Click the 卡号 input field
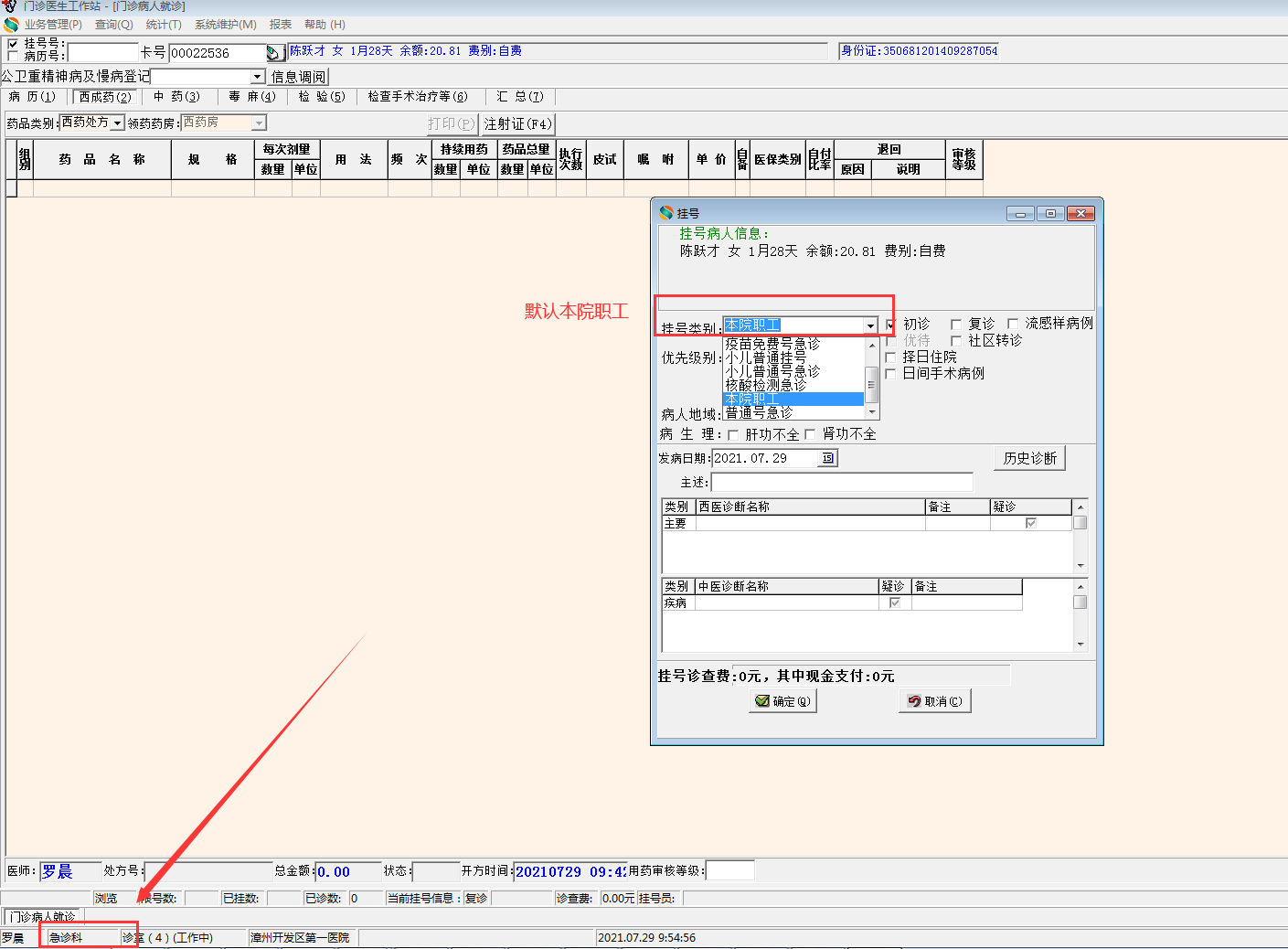The width and height of the screenshot is (1288, 949). point(217,53)
